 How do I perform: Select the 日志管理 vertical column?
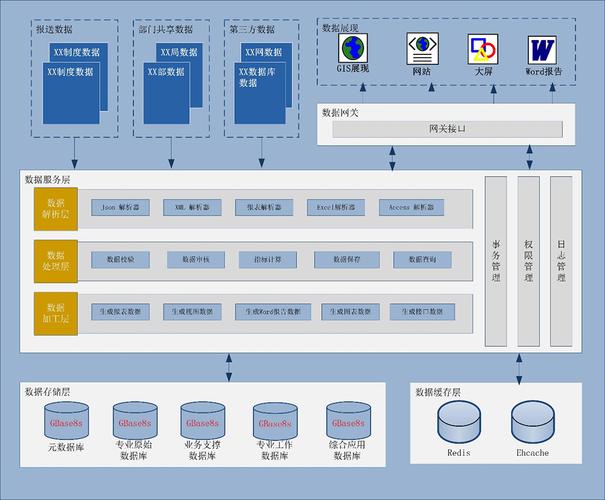[x=561, y=261]
